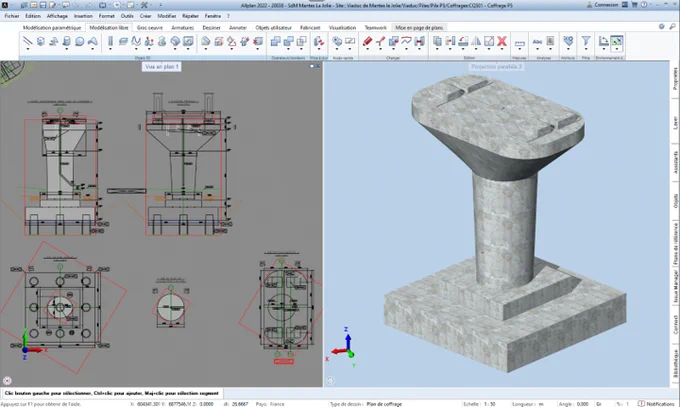
Task: Click the Pays France status entry
Action: point(270,404)
